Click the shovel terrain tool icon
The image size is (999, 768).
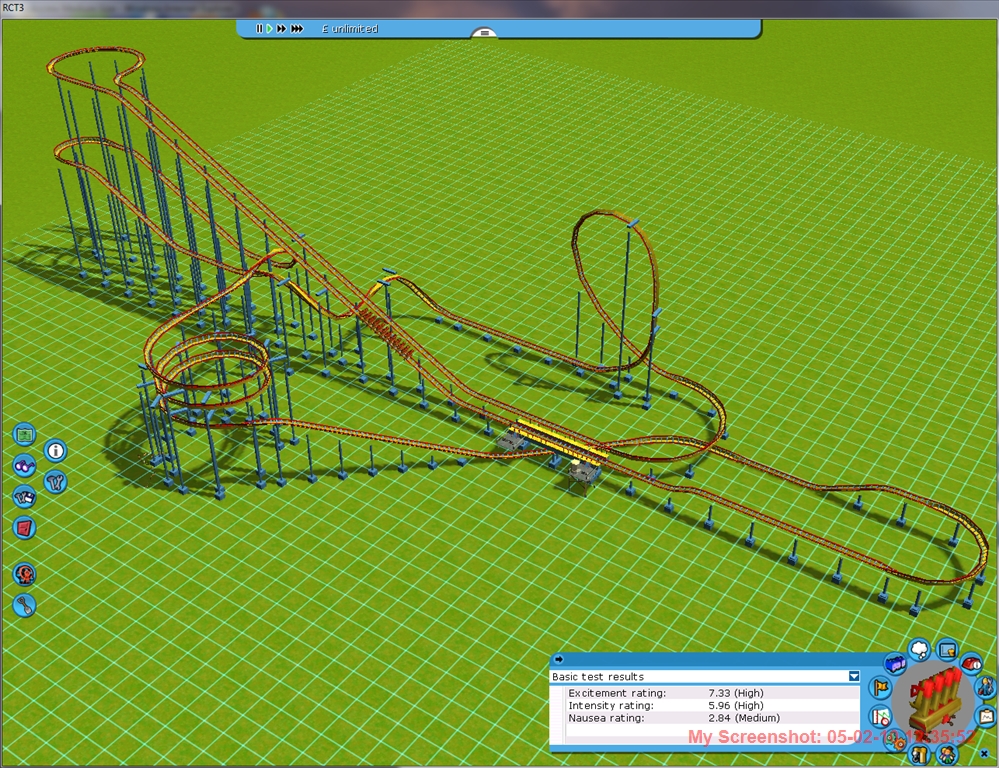[x=26, y=605]
